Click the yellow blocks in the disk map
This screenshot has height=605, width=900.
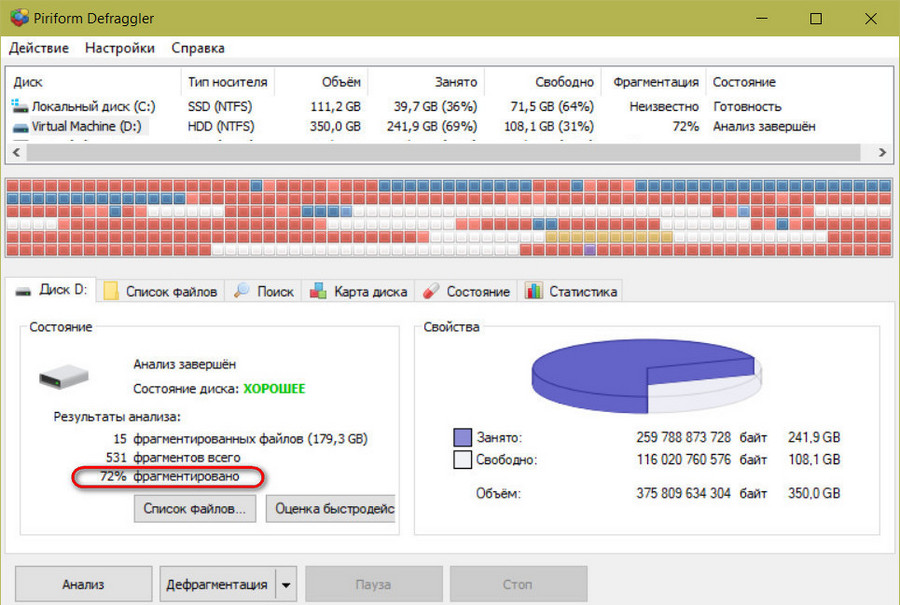(608, 236)
